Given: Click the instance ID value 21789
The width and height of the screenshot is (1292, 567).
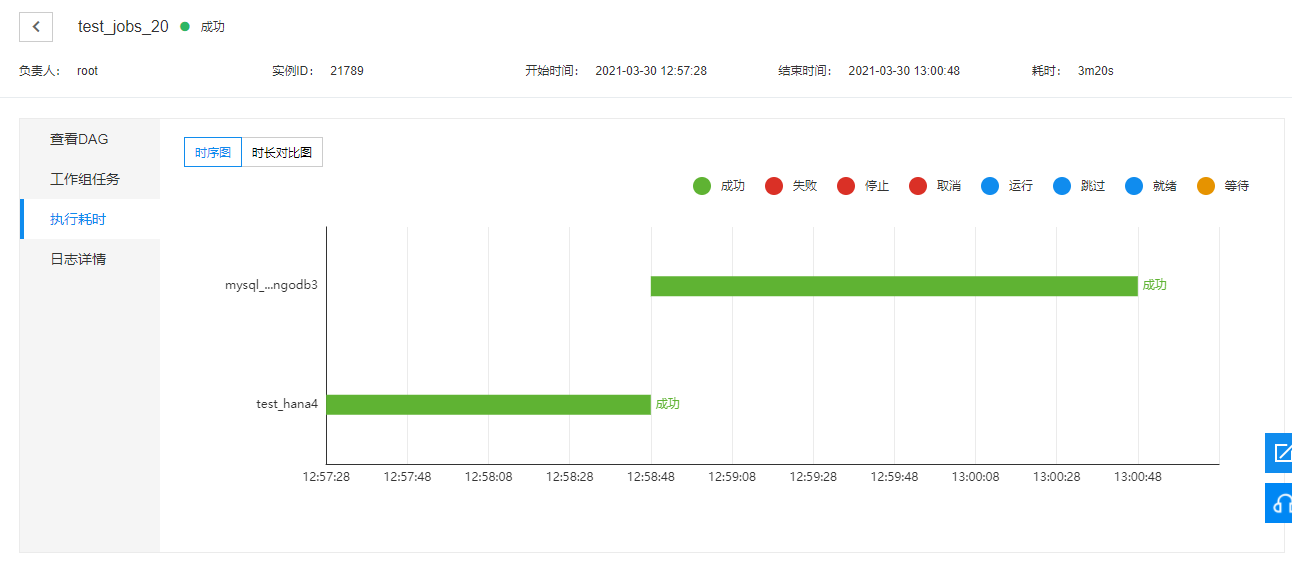Looking at the screenshot, I should [x=347, y=71].
